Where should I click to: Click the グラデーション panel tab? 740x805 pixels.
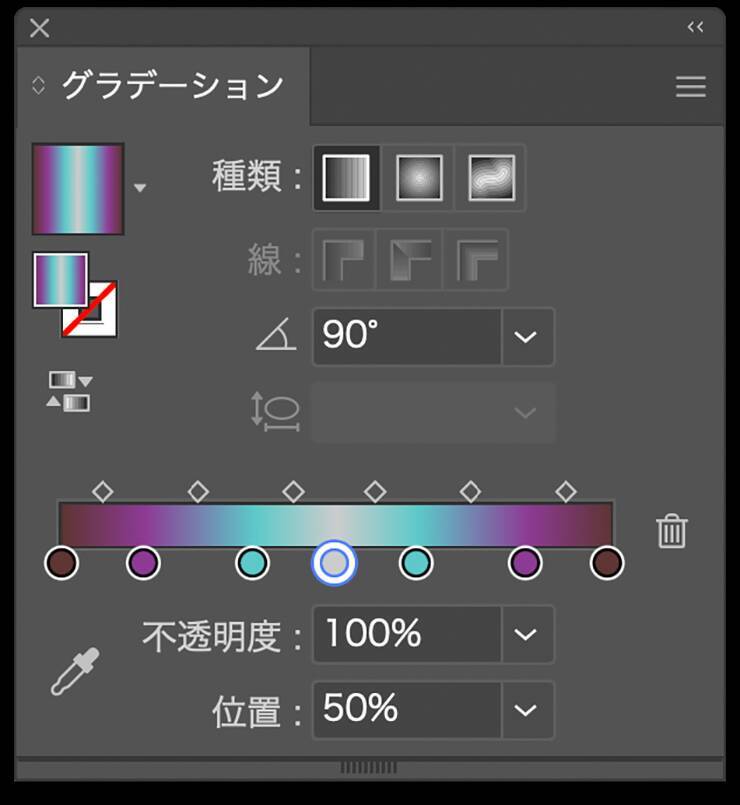click(x=172, y=86)
